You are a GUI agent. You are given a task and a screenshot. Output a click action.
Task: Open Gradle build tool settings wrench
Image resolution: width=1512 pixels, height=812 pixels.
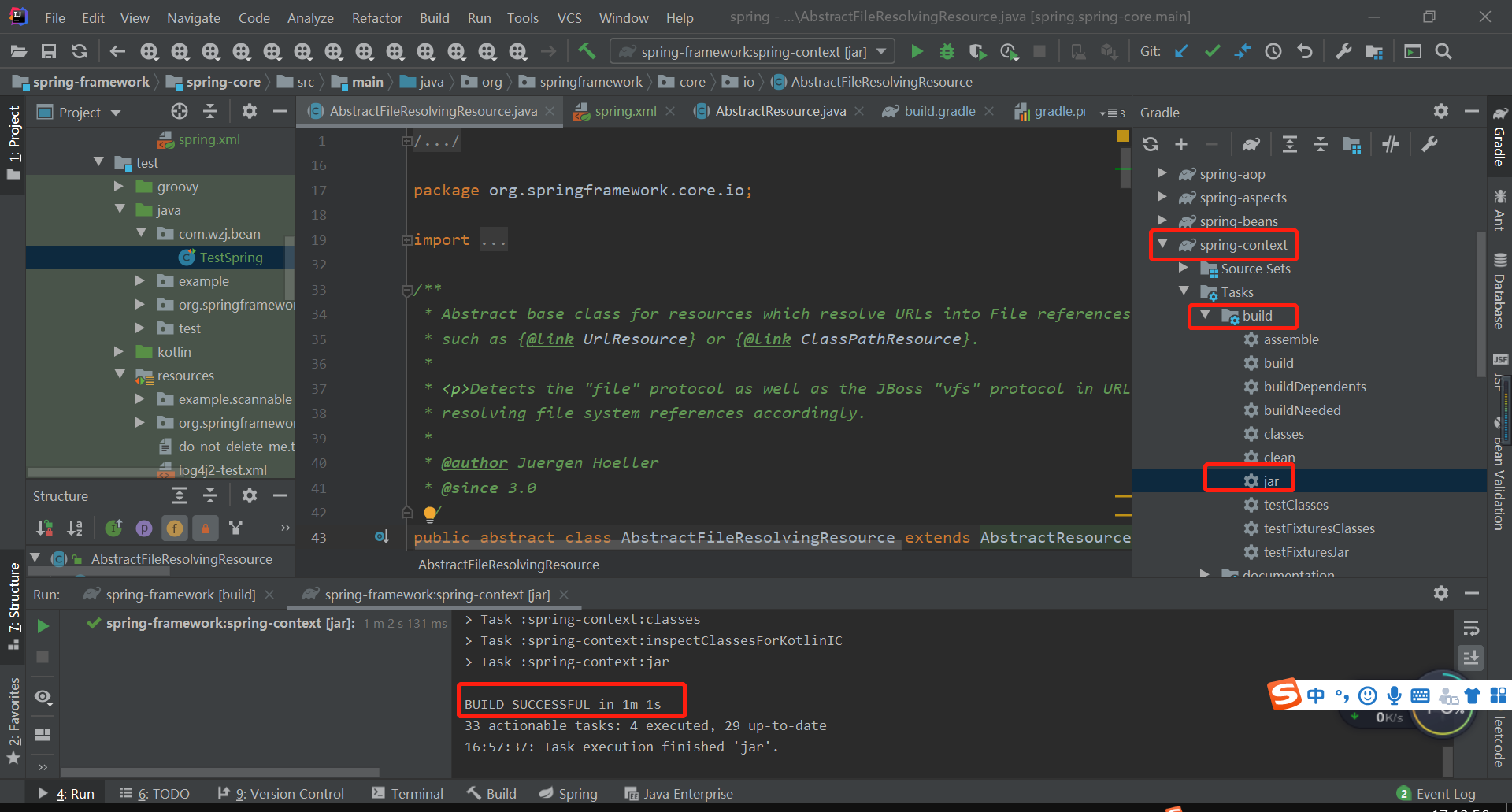click(1429, 144)
